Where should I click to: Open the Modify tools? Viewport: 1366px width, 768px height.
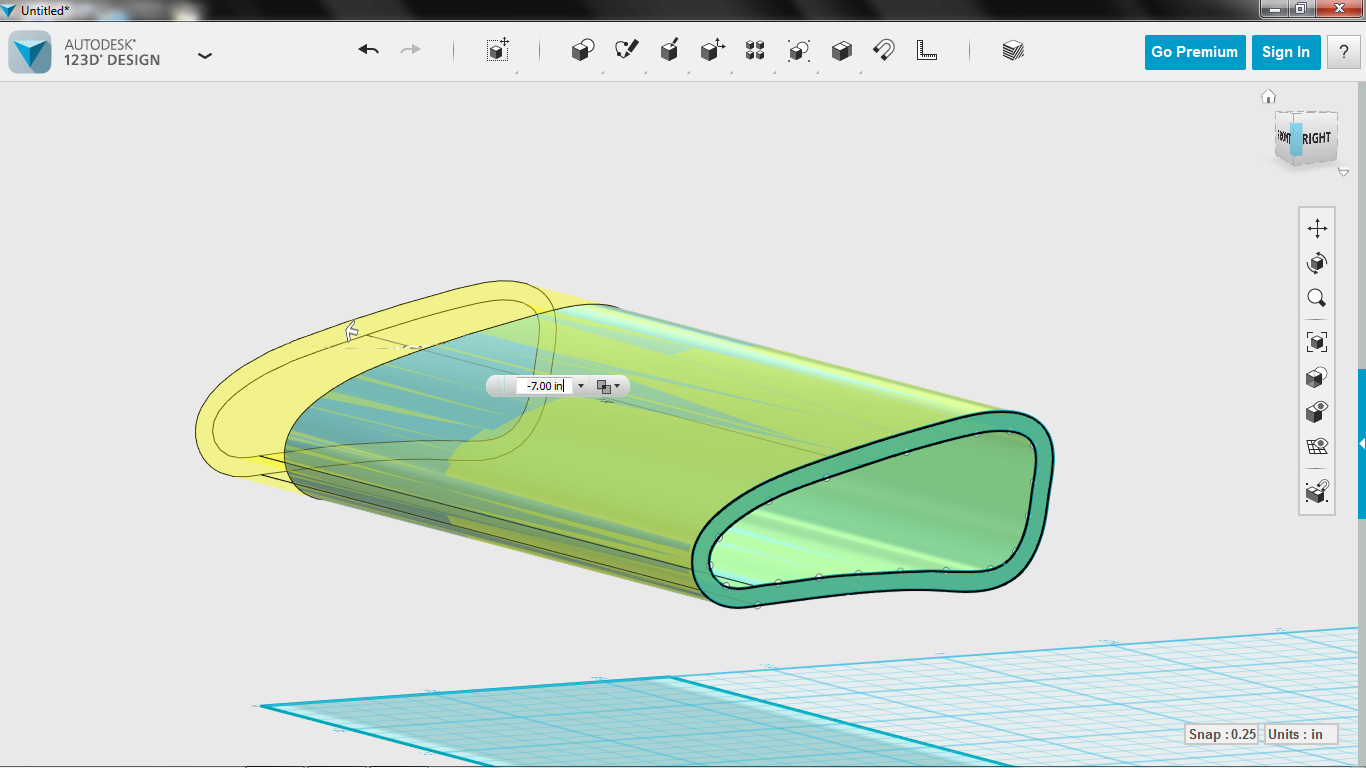coord(712,50)
